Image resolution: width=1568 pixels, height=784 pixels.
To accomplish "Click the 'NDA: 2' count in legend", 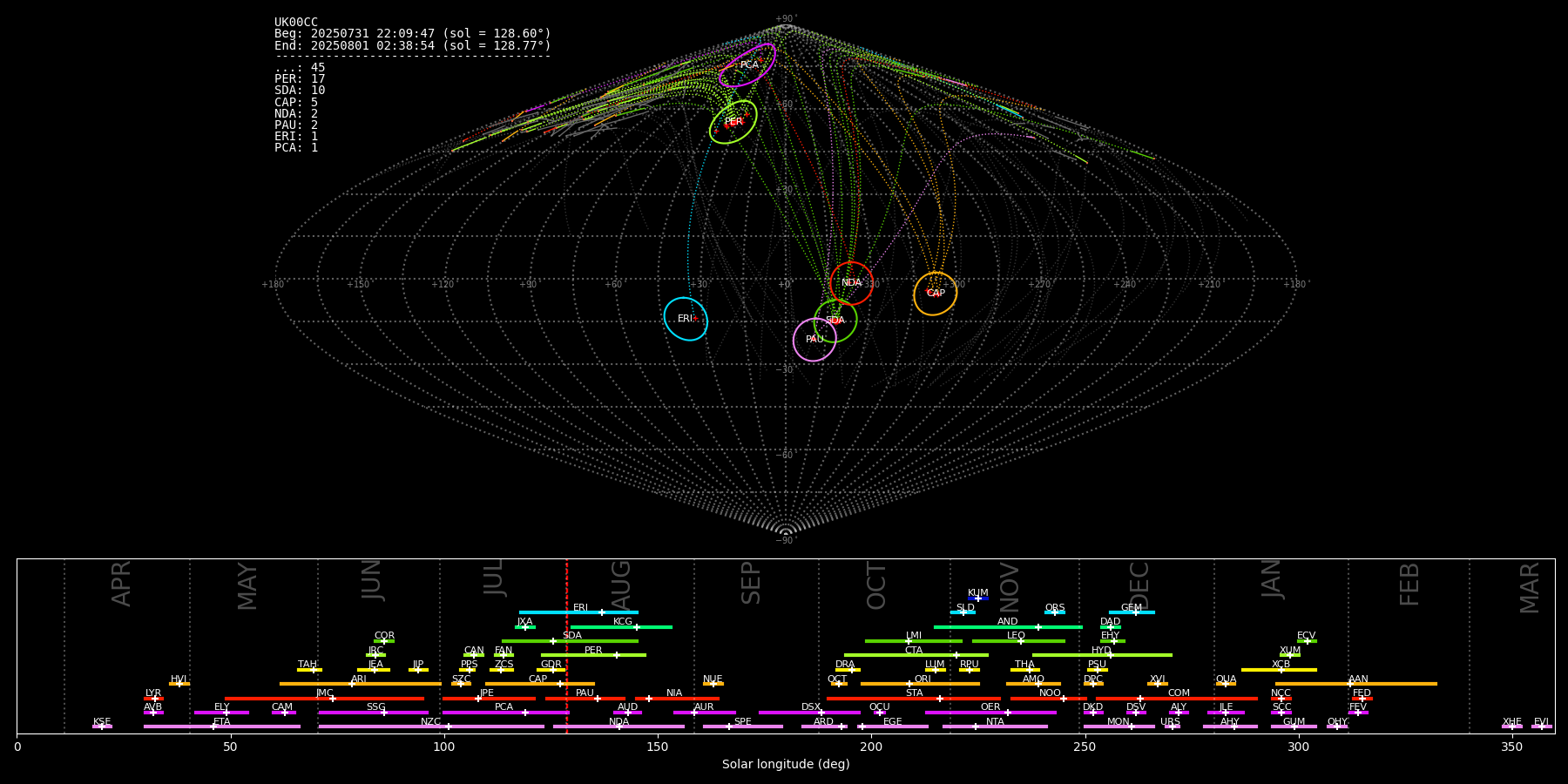I will pyautogui.click(x=296, y=113).
